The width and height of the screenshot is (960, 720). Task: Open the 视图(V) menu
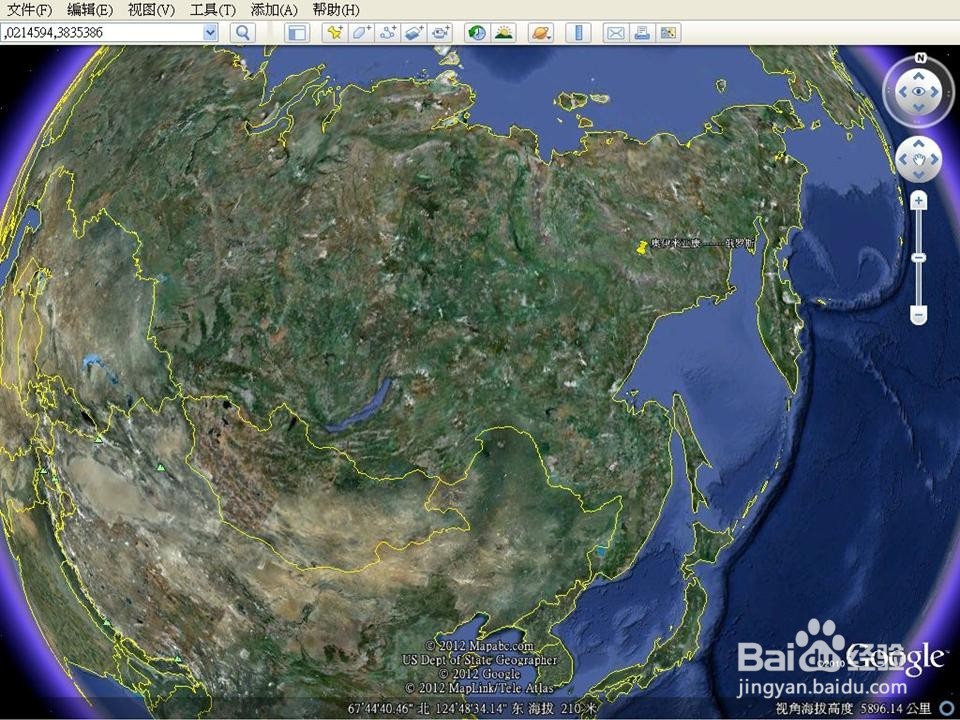pos(151,10)
